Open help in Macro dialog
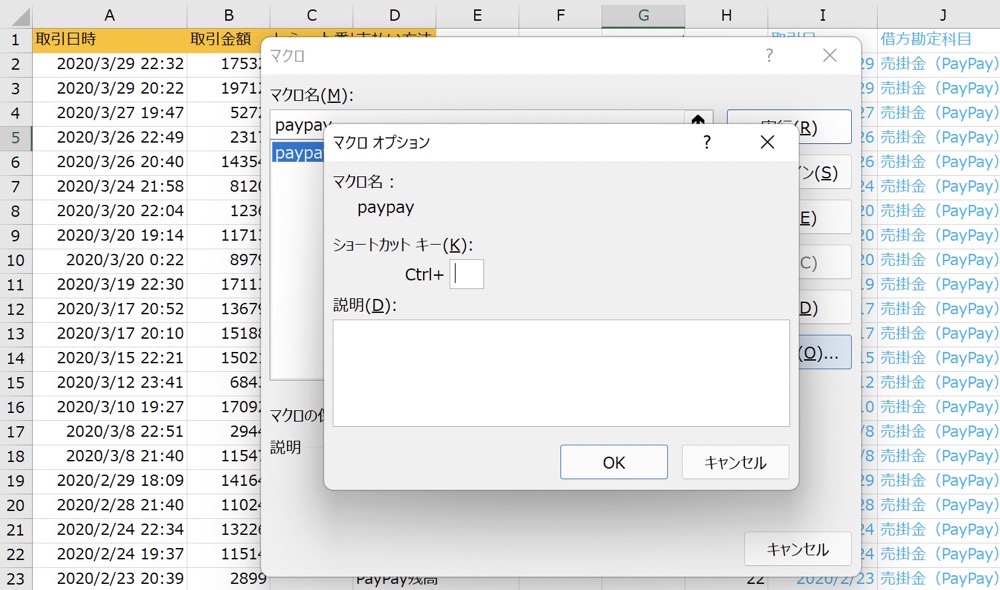 click(769, 55)
